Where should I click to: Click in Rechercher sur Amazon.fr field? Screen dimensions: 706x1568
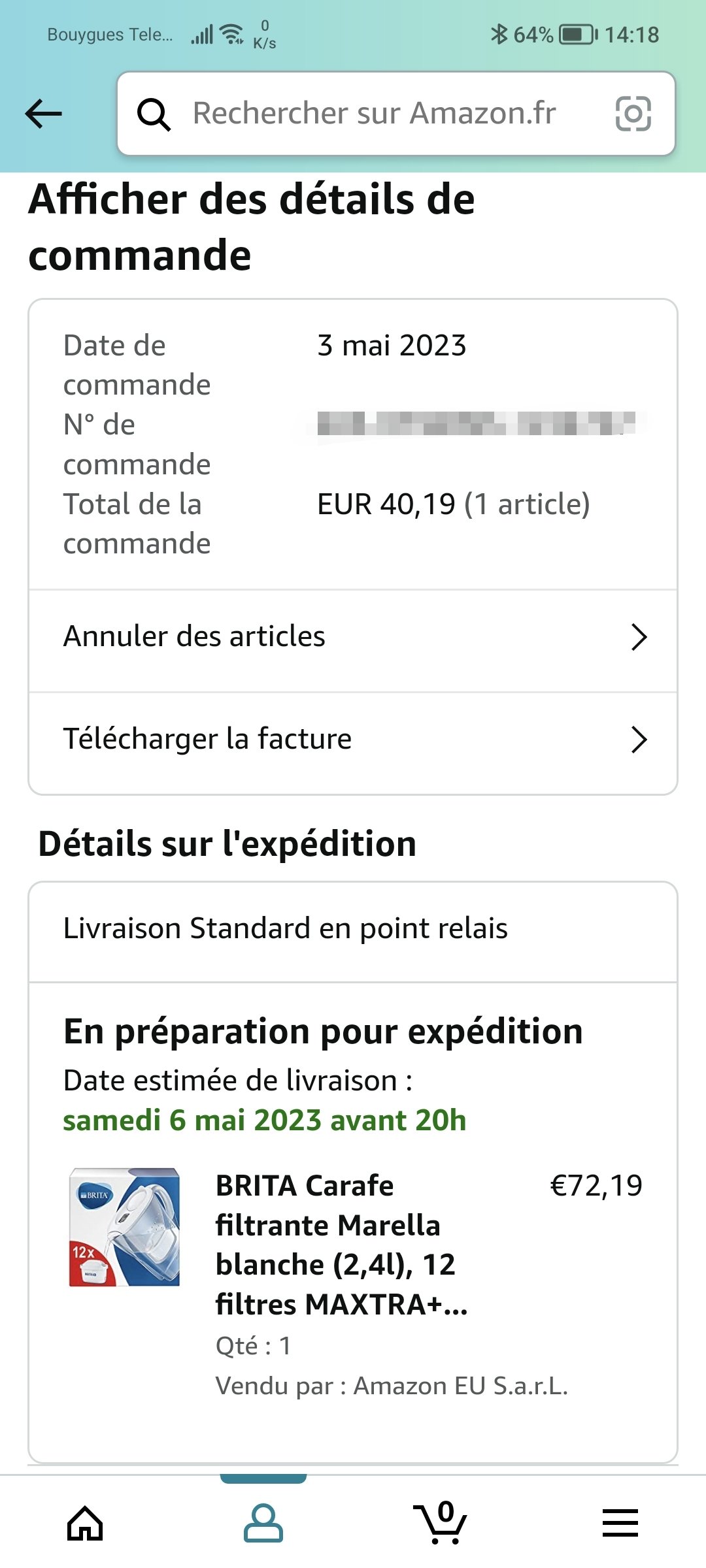click(x=396, y=114)
